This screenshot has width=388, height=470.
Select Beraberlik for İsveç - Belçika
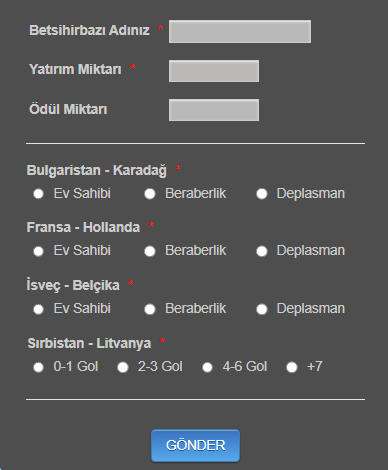point(150,309)
